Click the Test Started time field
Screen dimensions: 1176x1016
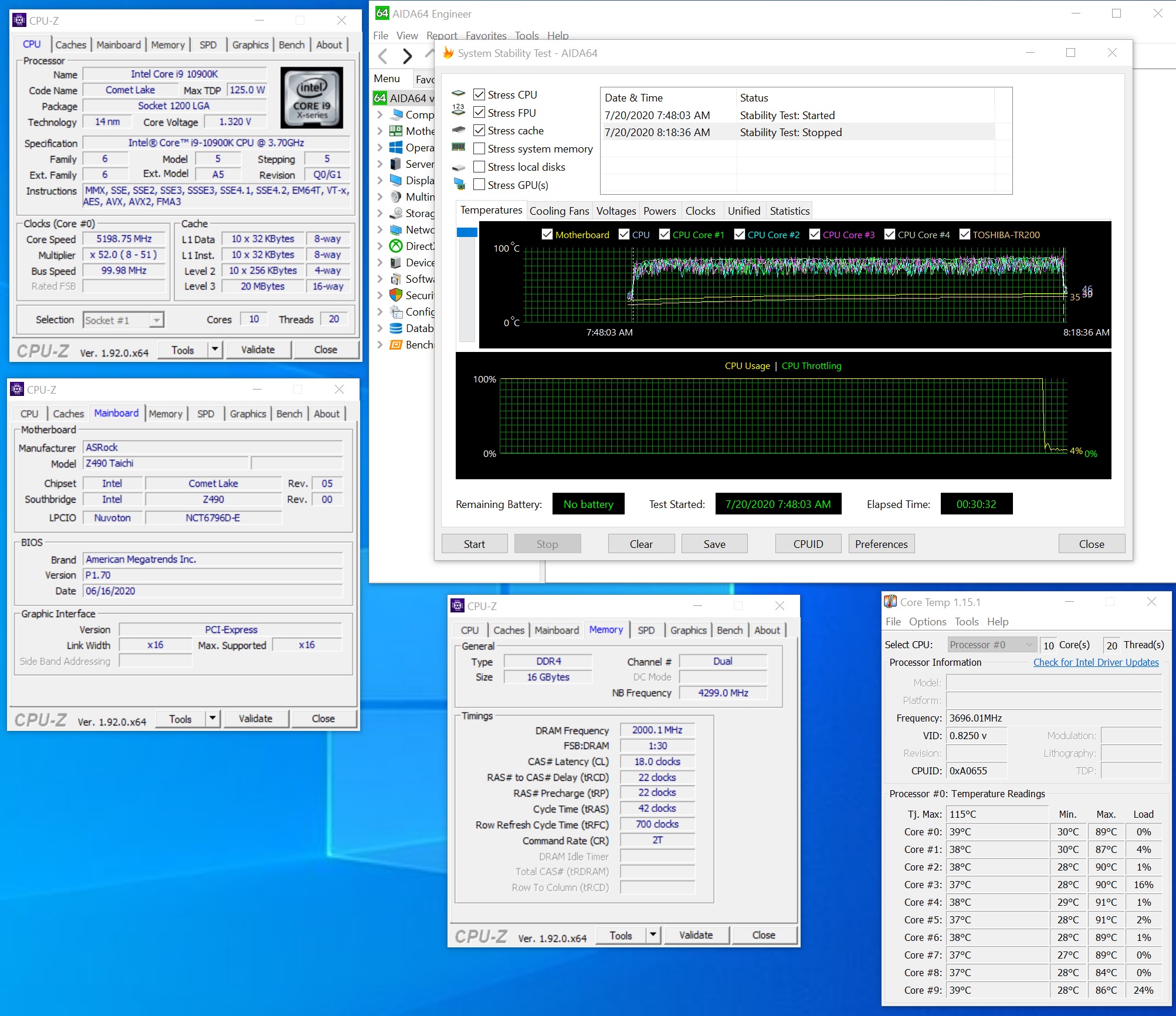778,504
